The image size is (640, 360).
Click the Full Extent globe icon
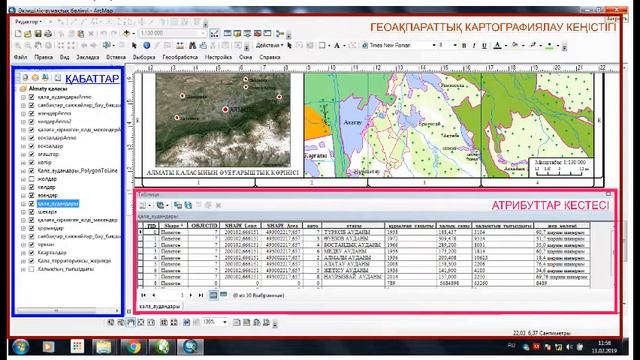49,45
